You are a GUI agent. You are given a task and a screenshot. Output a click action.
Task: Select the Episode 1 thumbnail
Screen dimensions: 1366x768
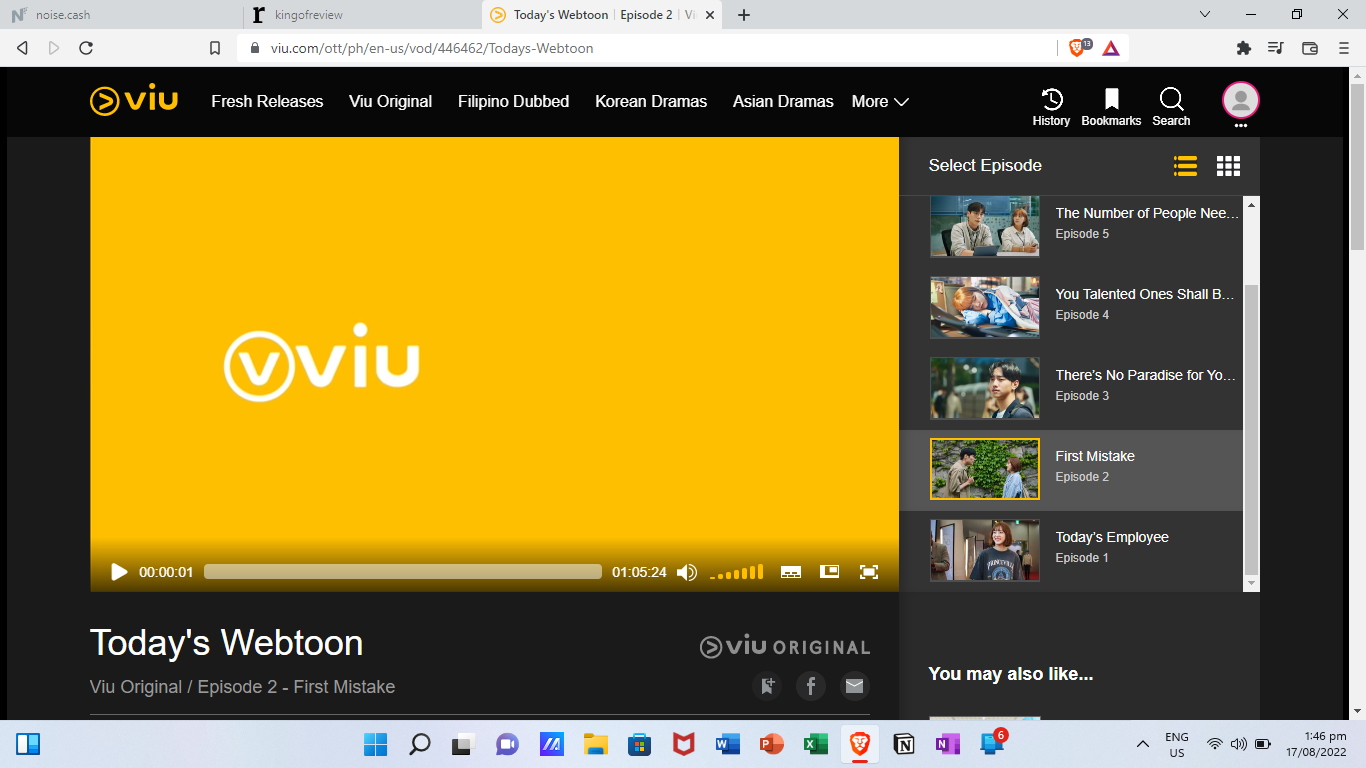(x=985, y=550)
